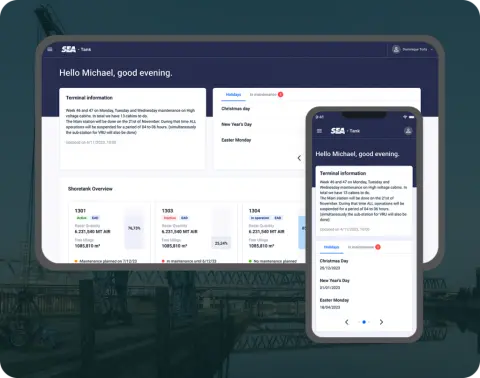The image size is (480, 378).
Task: Click Terminal information heading on phone
Action: (x=343, y=173)
